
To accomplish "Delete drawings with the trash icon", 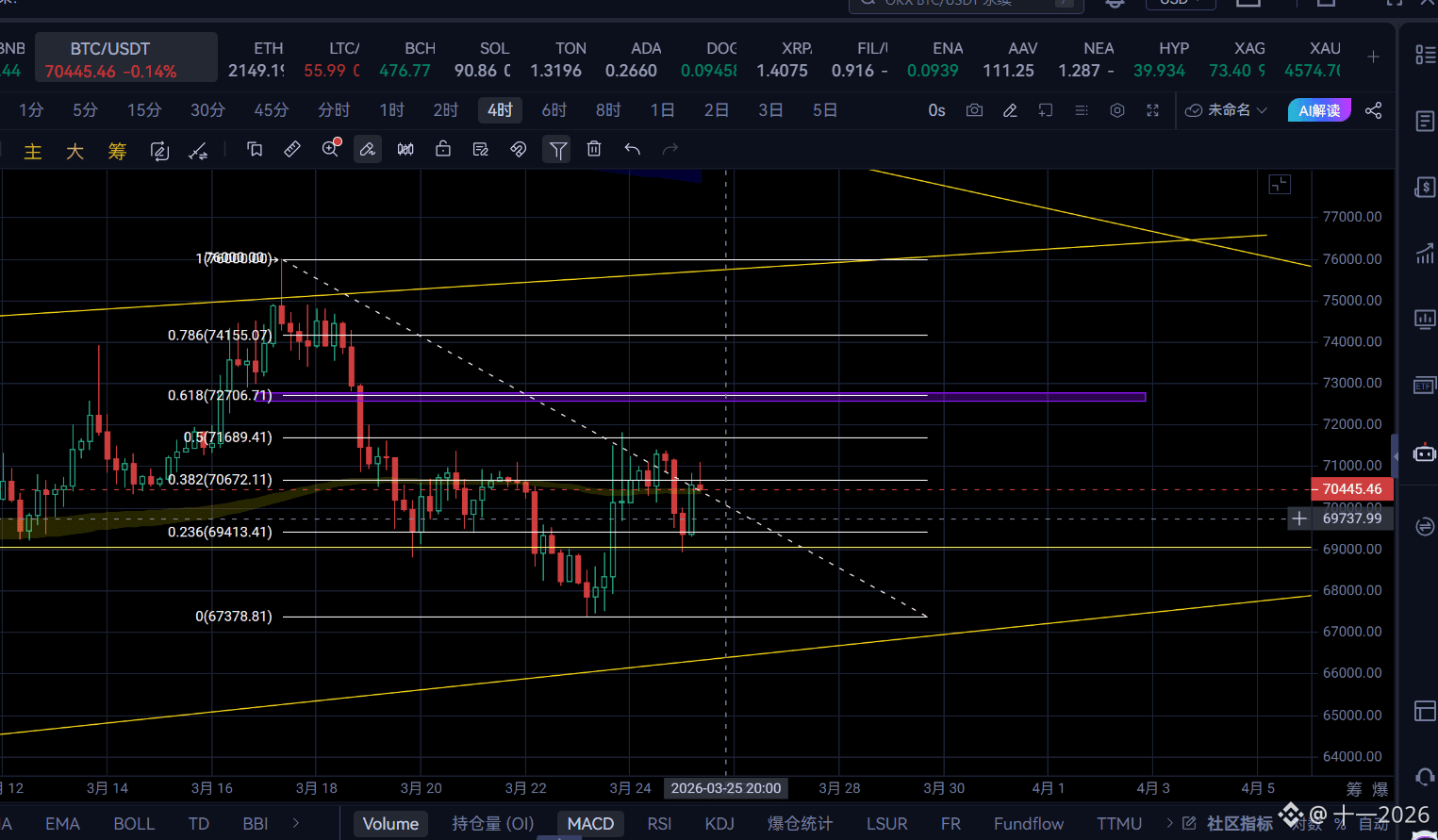I will (594, 149).
